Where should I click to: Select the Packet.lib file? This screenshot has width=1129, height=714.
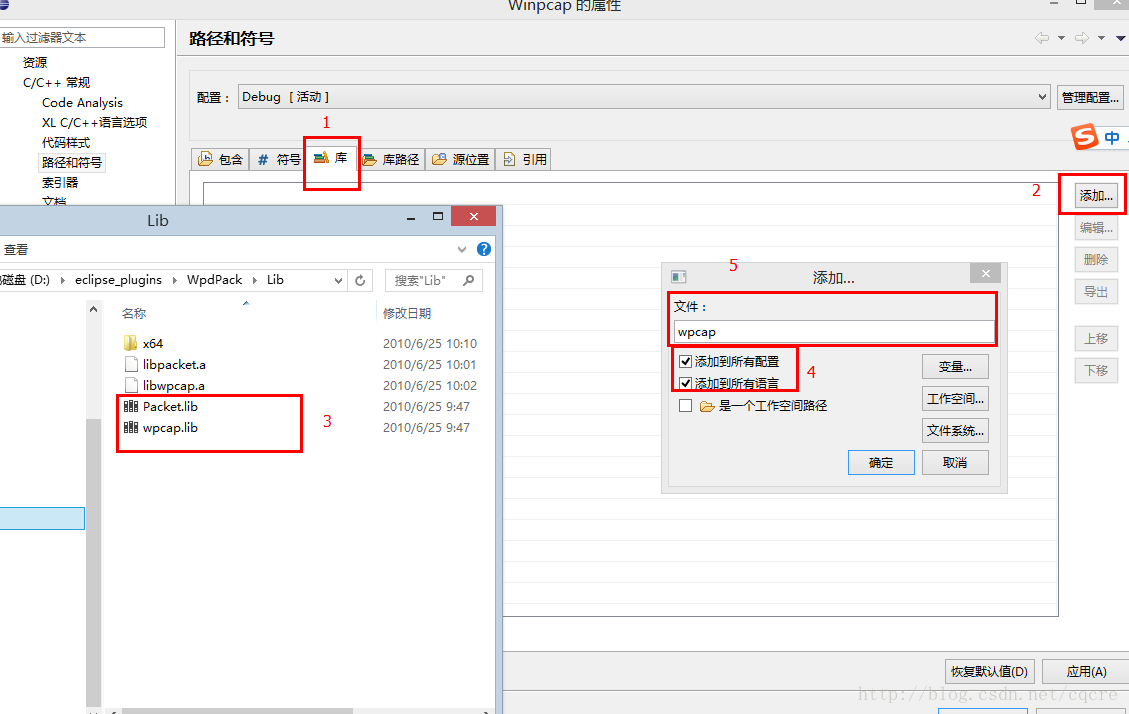point(170,406)
